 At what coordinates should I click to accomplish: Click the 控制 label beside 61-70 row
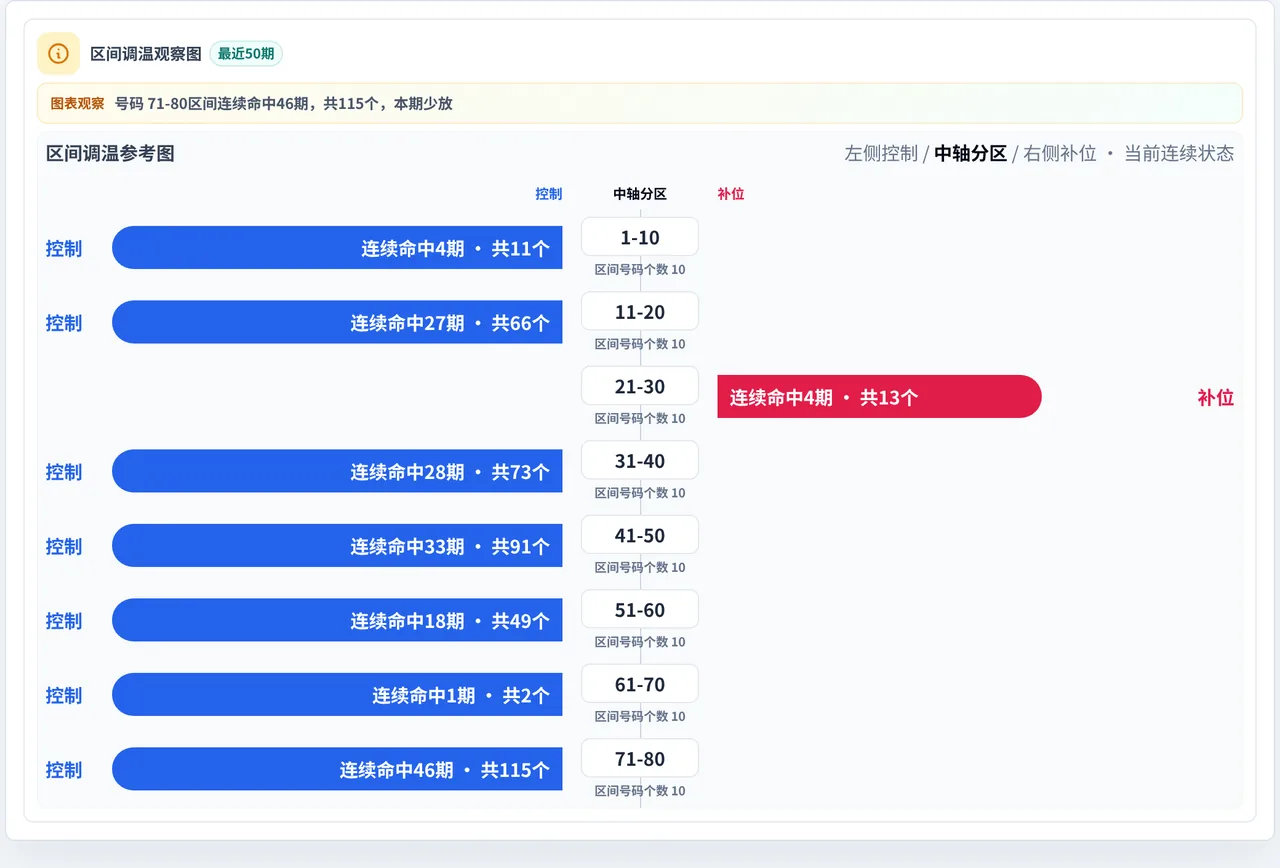[x=64, y=695]
